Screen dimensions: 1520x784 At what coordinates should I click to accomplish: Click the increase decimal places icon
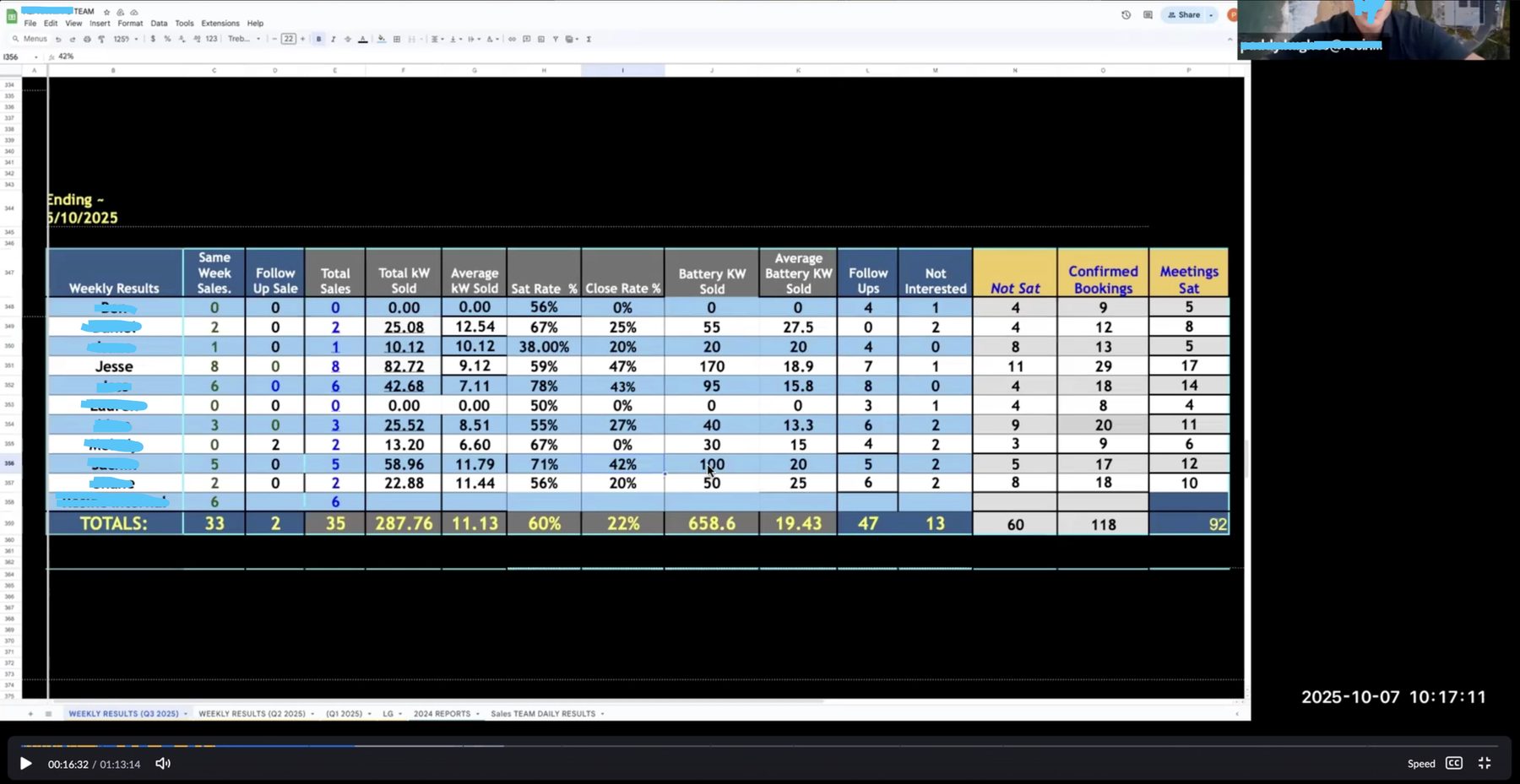[197, 39]
